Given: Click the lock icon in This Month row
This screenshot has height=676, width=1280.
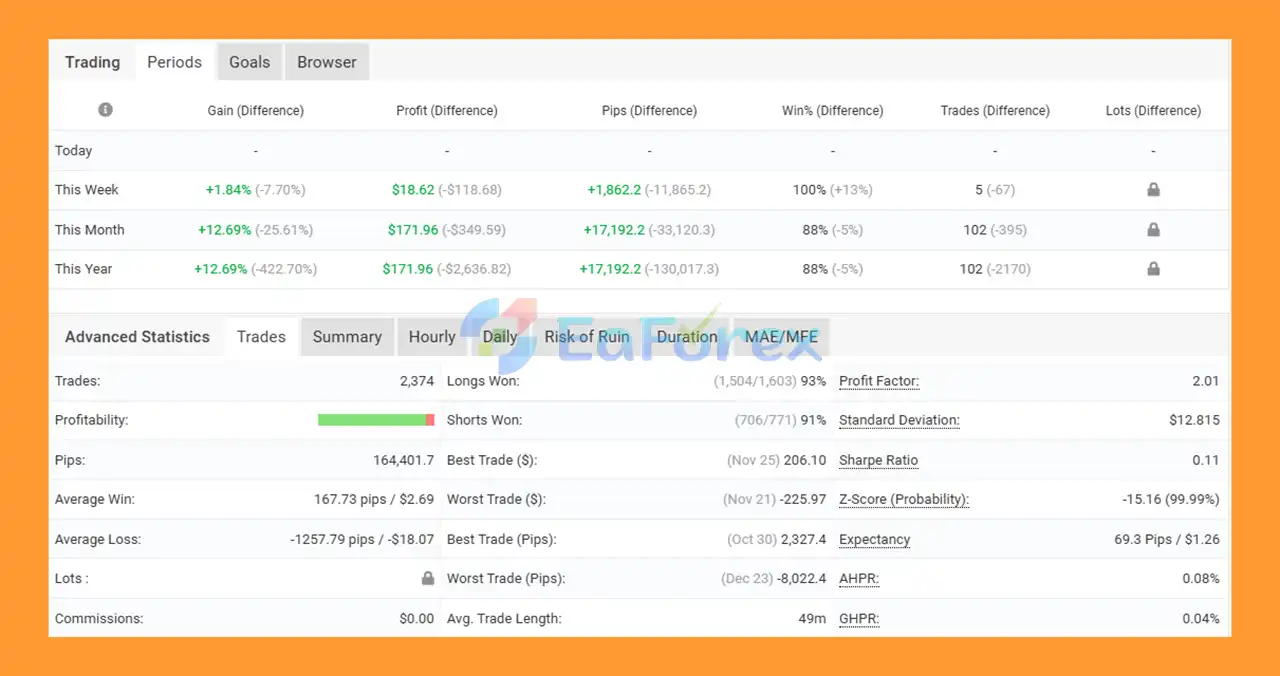Looking at the screenshot, I should 1153,230.
